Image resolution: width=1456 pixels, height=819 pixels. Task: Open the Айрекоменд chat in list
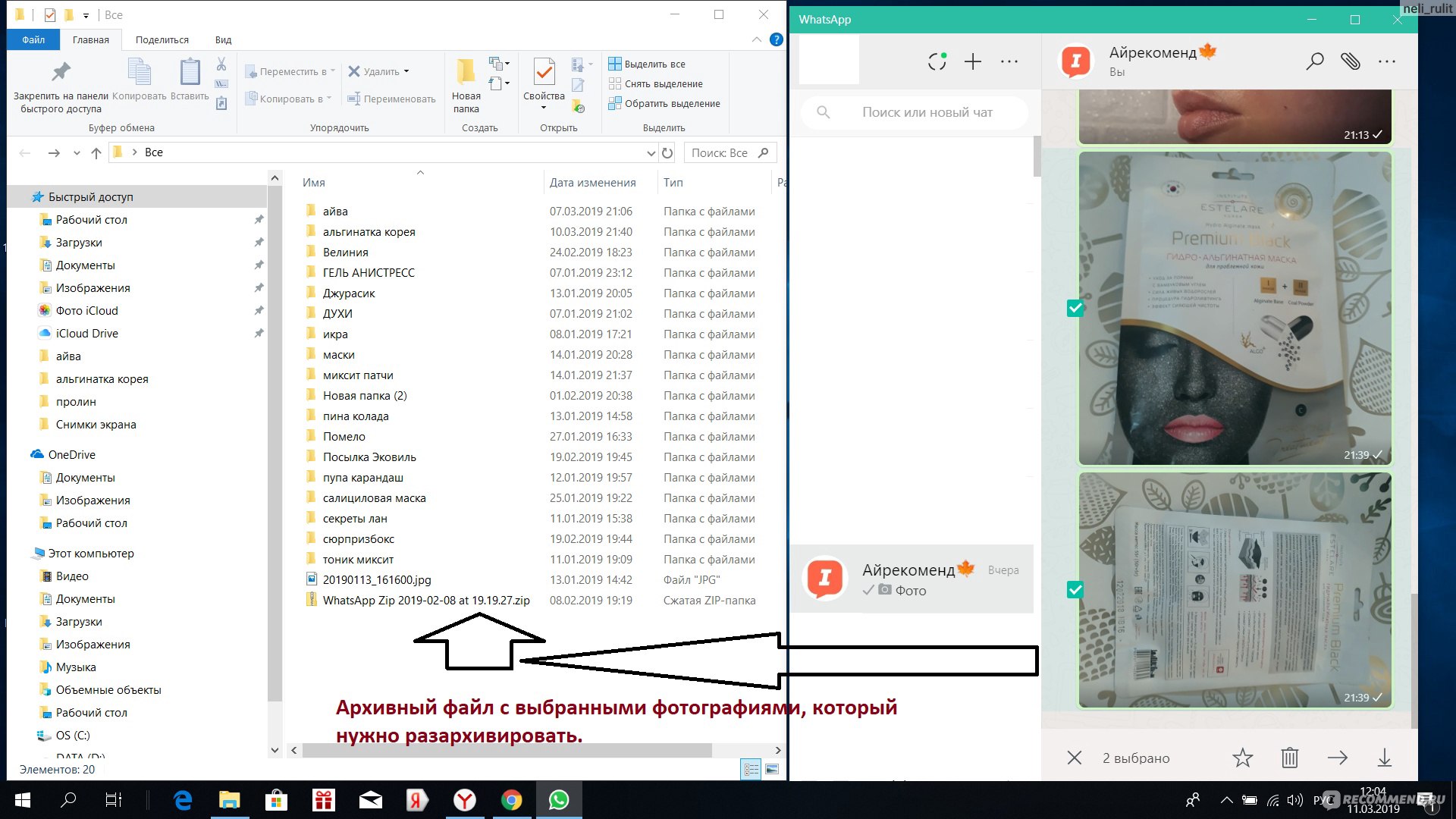[912, 579]
